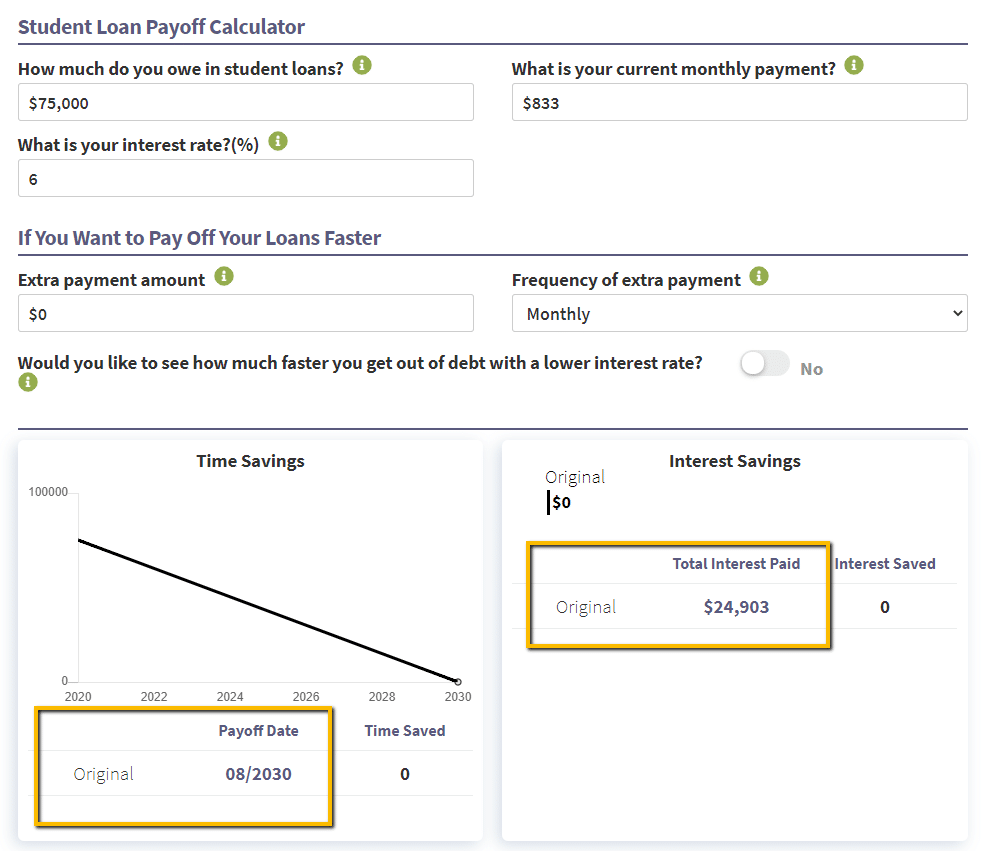This screenshot has height=851, width=981.
Task: Click info icon beside student loans owed question
Action: [x=362, y=66]
